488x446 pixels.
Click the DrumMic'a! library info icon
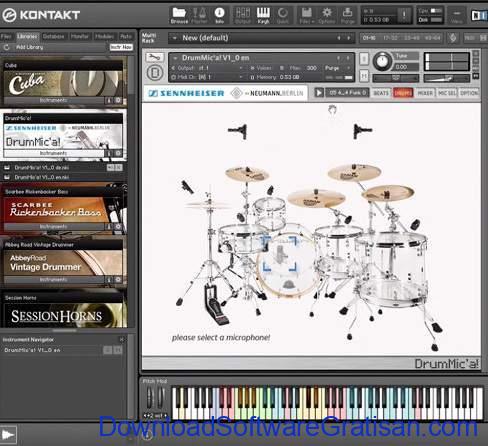click(109, 153)
